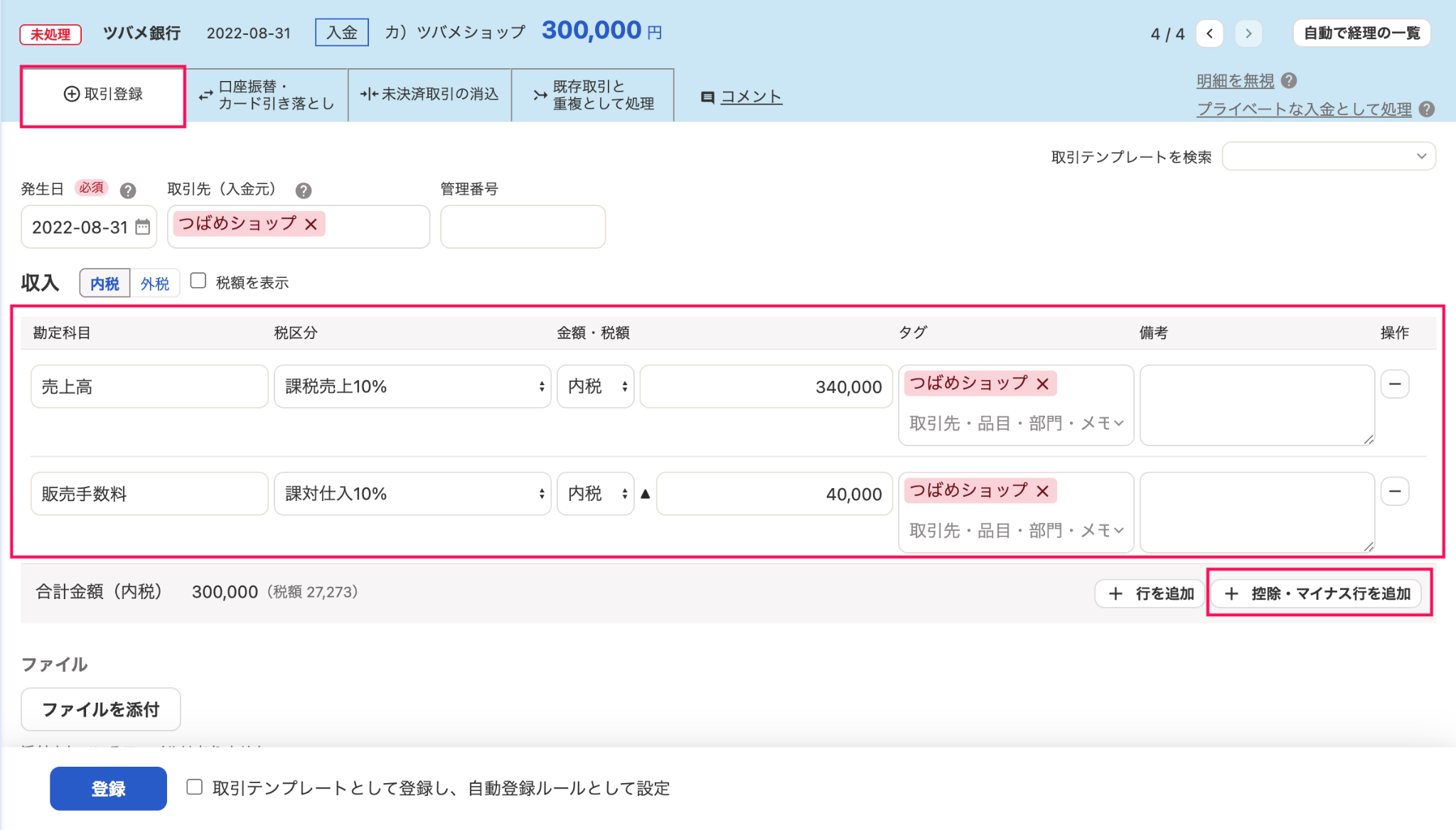The width and height of the screenshot is (1456, 830).
Task: Click 行を追加 button
Action: point(1150,593)
